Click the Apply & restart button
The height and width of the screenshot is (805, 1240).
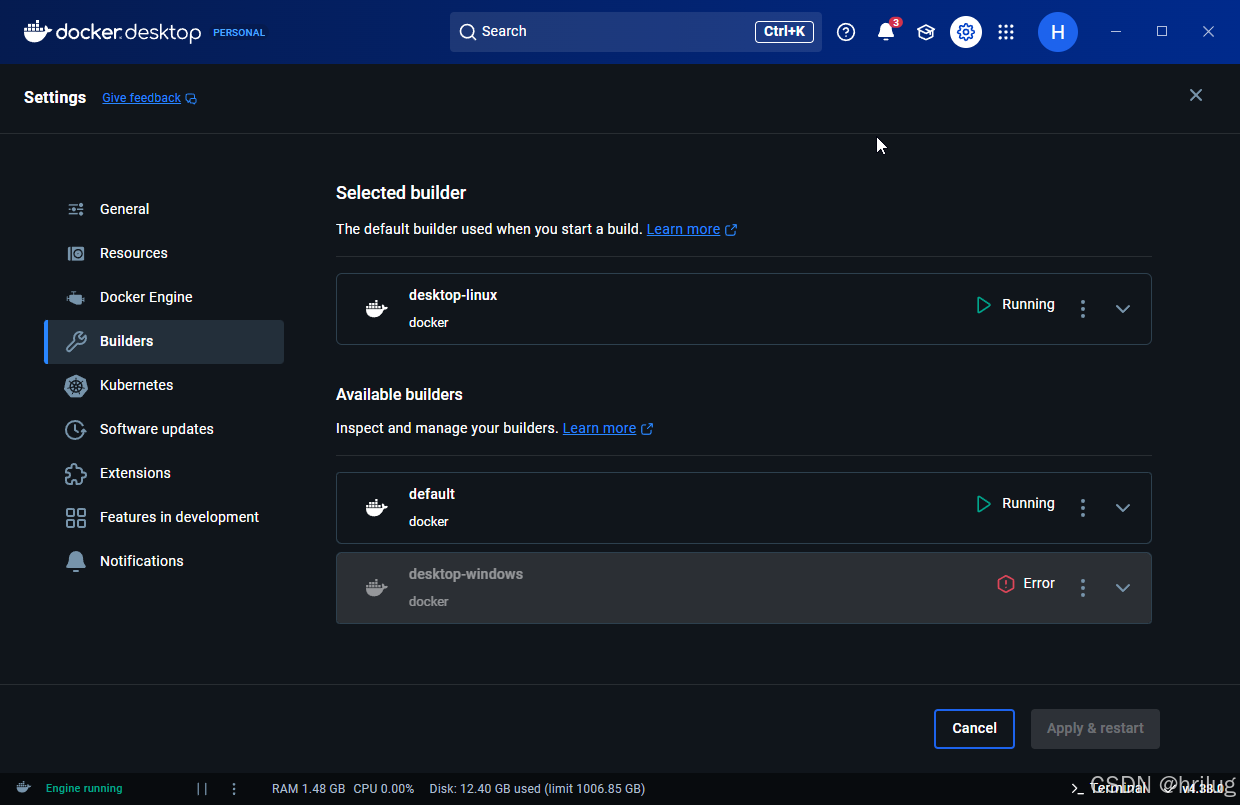point(1095,729)
